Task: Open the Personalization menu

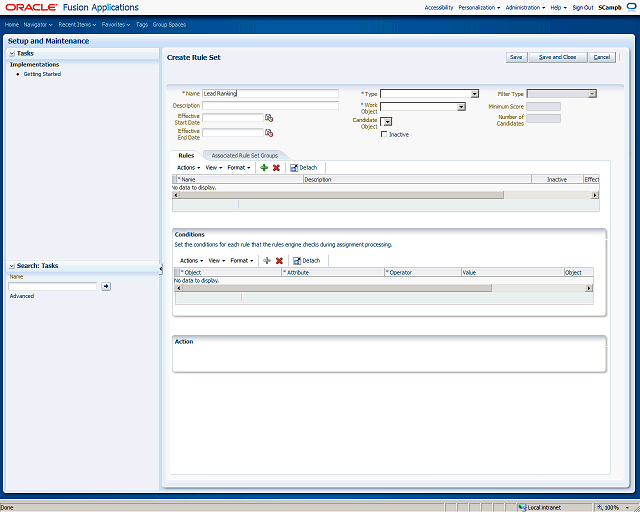Action: (479, 7)
